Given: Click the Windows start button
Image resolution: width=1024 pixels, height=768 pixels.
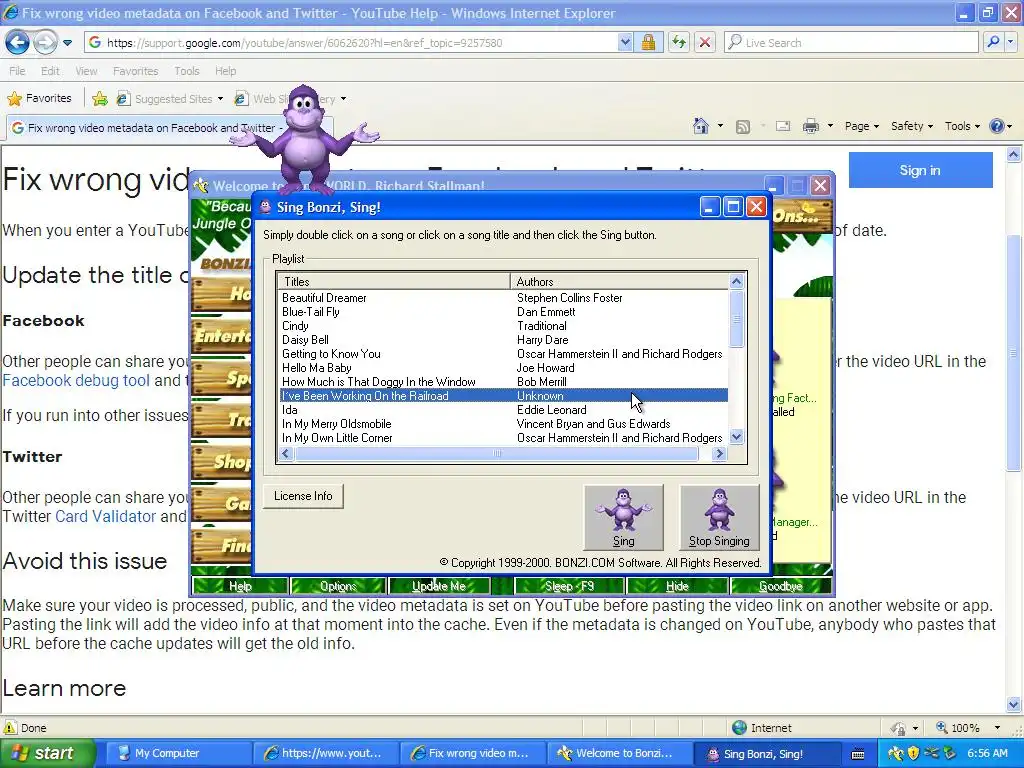Looking at the screenshot, I should pos(47,753).
